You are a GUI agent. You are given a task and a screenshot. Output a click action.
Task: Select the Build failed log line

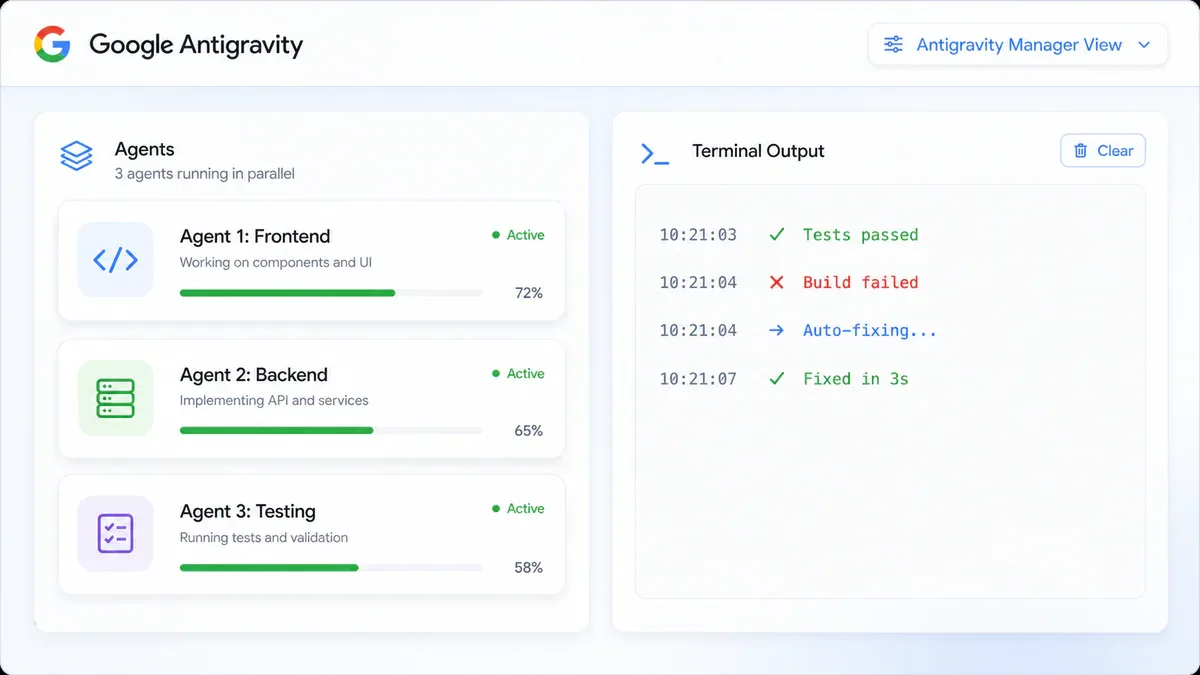[x=789, y=283]
